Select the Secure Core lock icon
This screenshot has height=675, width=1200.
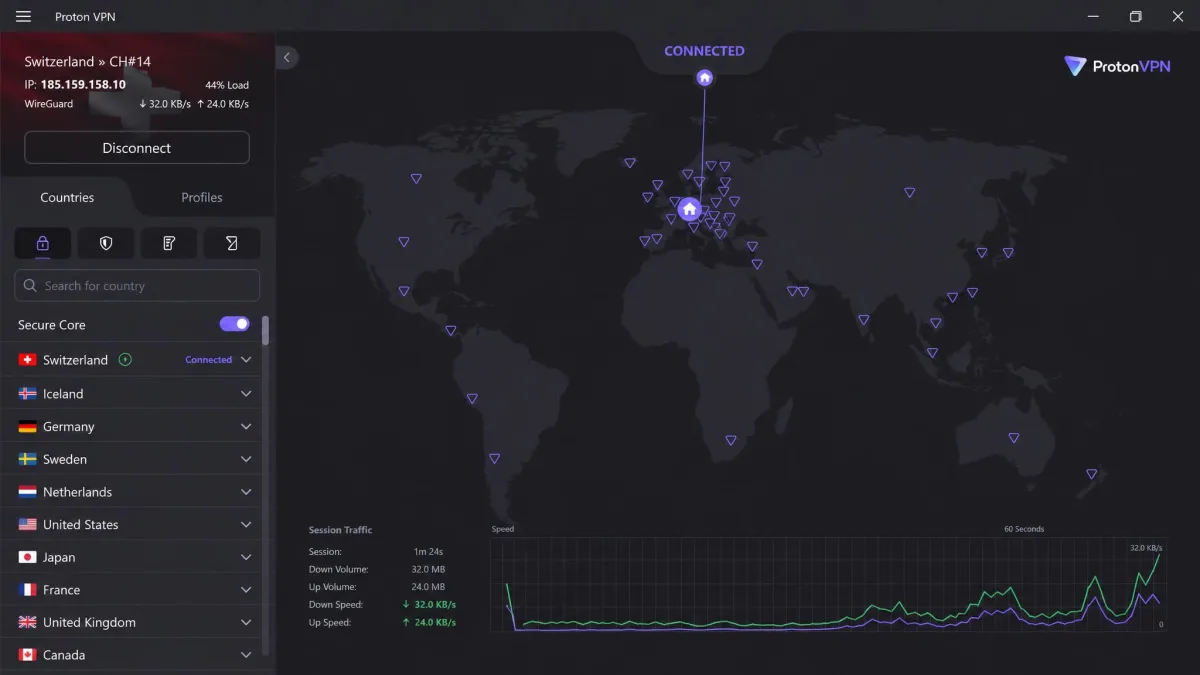click(42, 243)
